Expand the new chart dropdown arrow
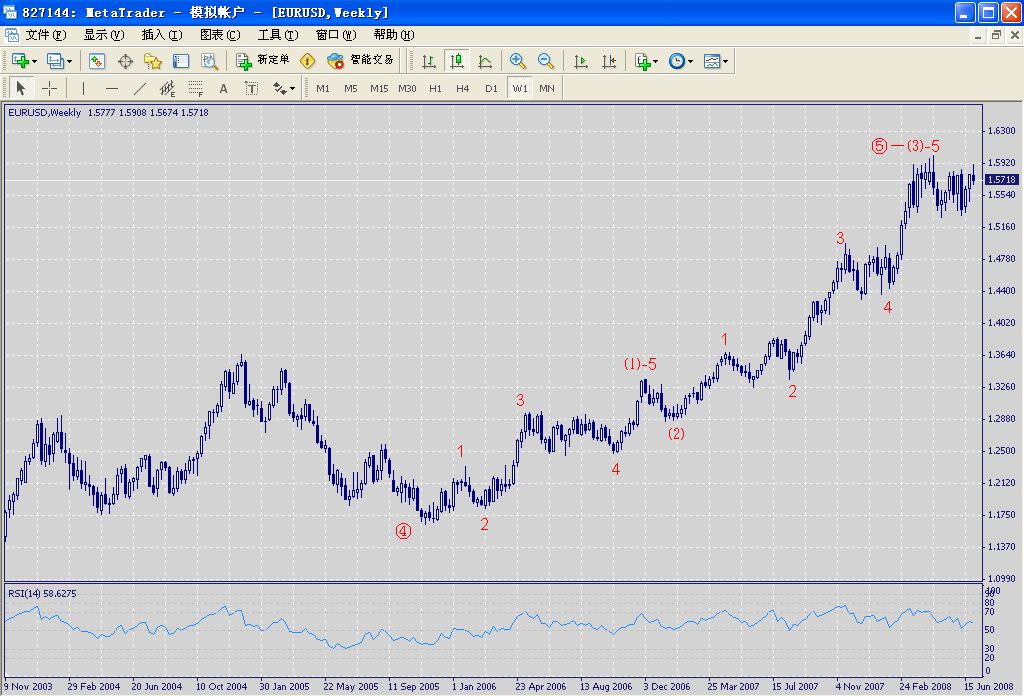 click(35, 62)
